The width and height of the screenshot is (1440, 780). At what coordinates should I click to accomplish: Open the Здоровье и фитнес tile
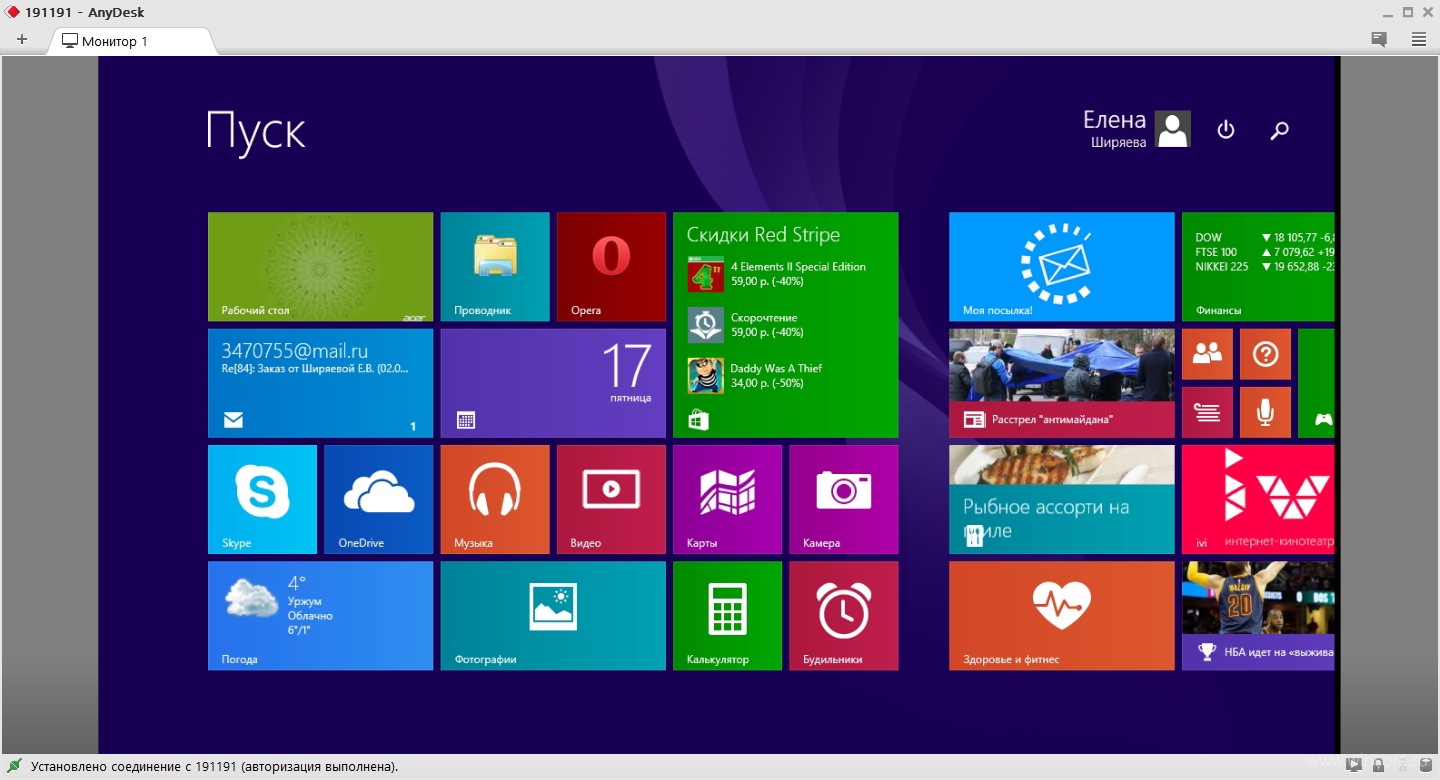coord(1061,615)
